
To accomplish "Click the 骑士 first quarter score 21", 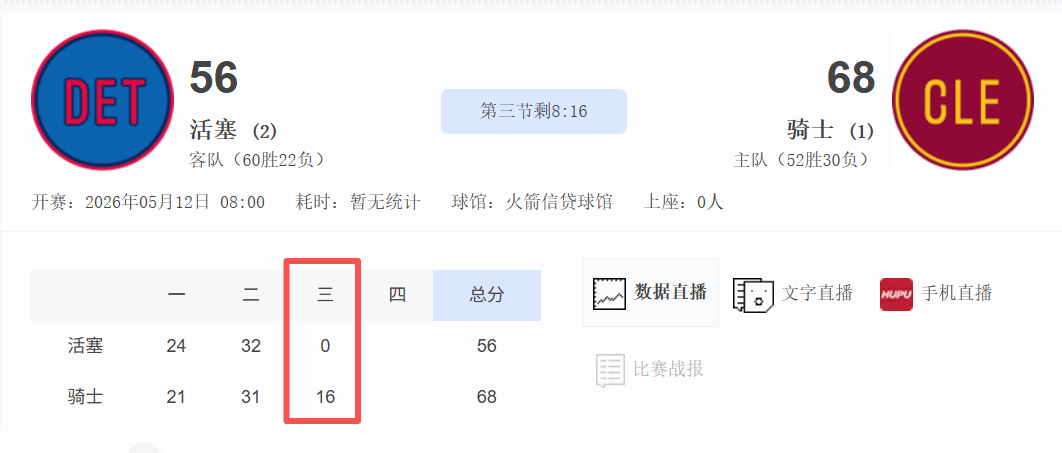I will [176, 397].
